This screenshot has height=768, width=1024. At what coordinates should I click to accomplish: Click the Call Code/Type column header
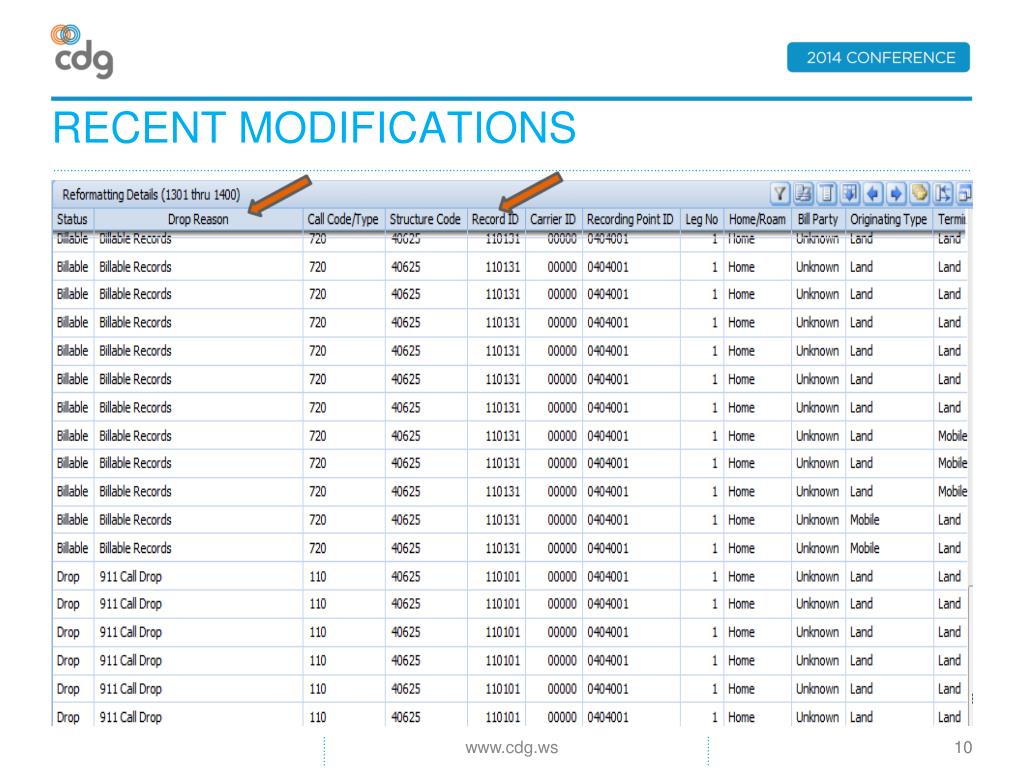click(344, 219)
